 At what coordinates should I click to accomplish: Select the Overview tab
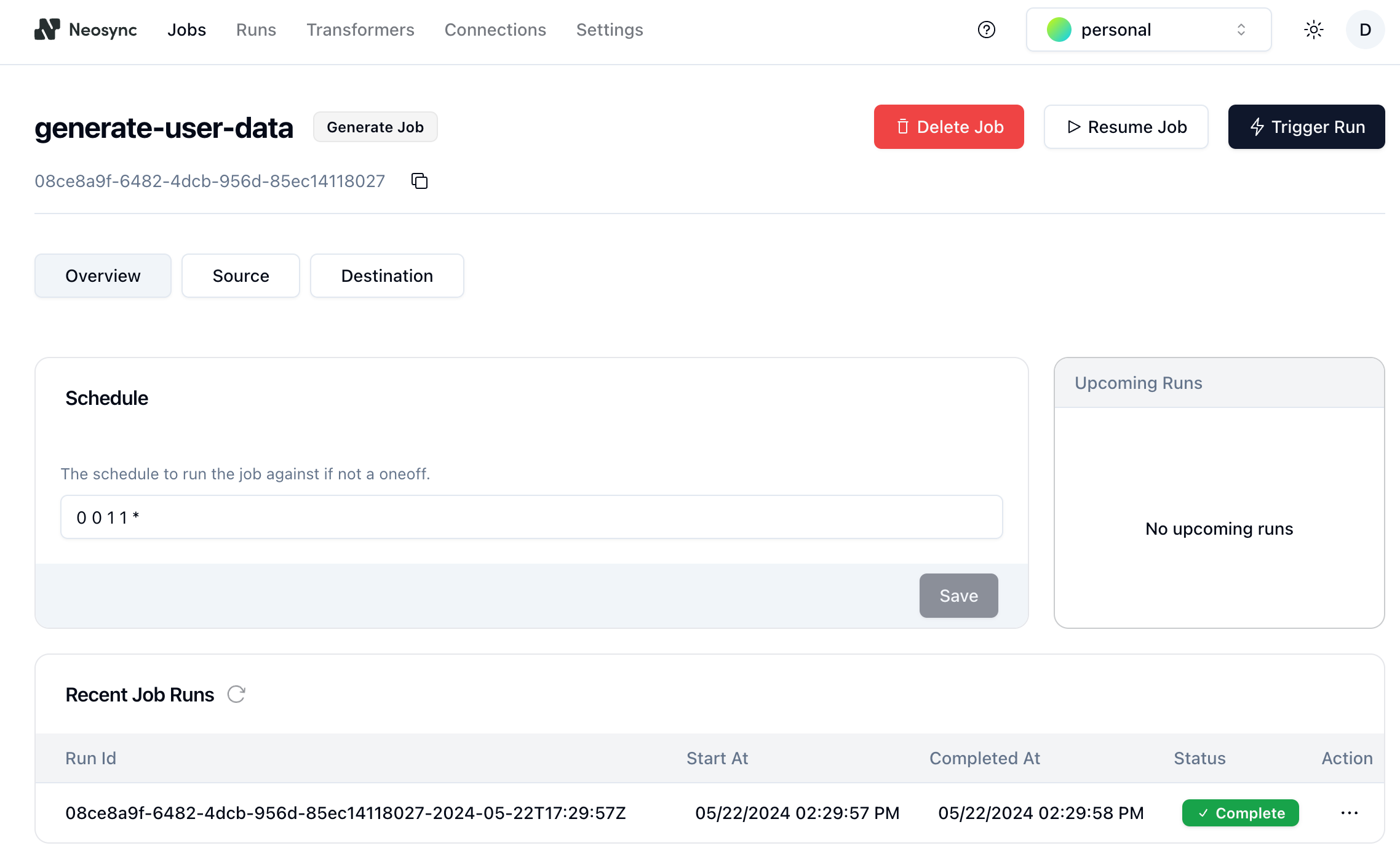tap(102, 276)
